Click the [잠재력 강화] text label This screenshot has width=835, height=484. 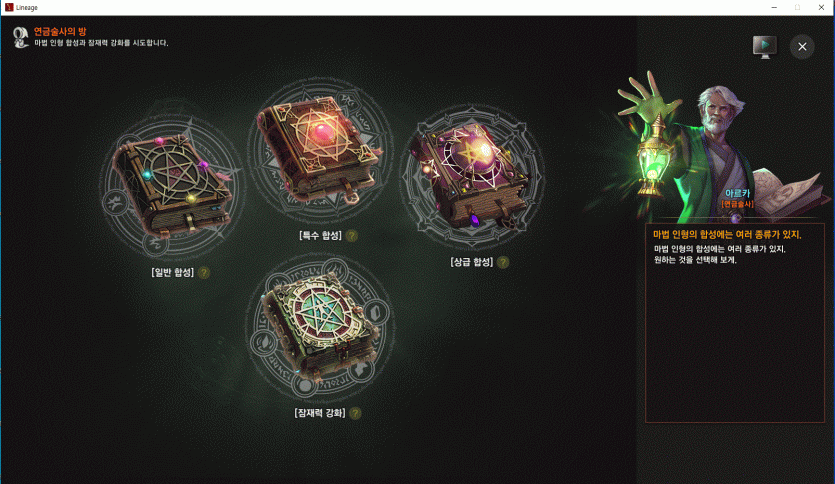click(320, 413)
